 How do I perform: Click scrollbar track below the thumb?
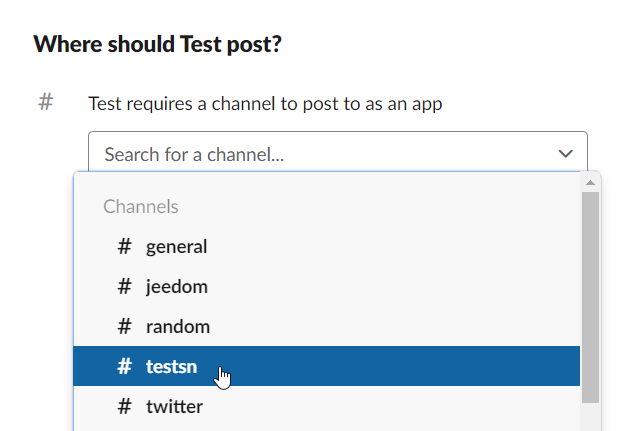click(x=590, y=417)
